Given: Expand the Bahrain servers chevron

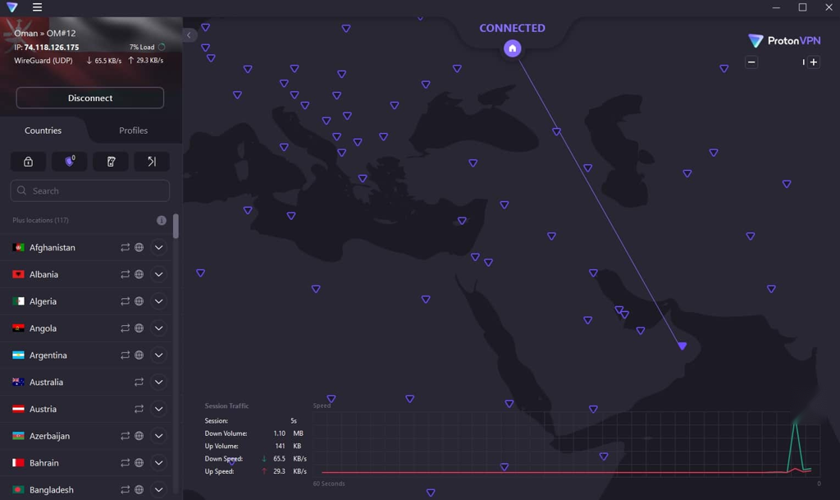Looking at the screenshot, I should pos(159,464).
